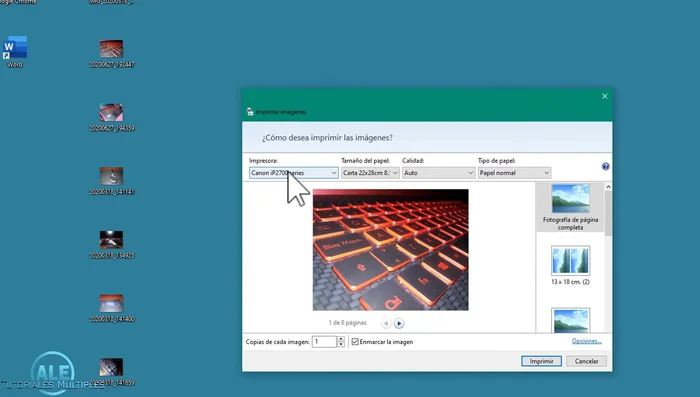Click the keyboard photo print preview
This screenshot has height=397, width=700.
click(x=391, y=250)
